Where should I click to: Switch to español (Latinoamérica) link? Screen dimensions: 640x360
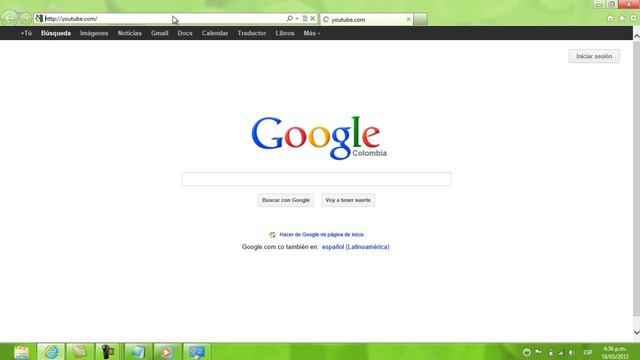pyautogui.click(x=356, y=247)
